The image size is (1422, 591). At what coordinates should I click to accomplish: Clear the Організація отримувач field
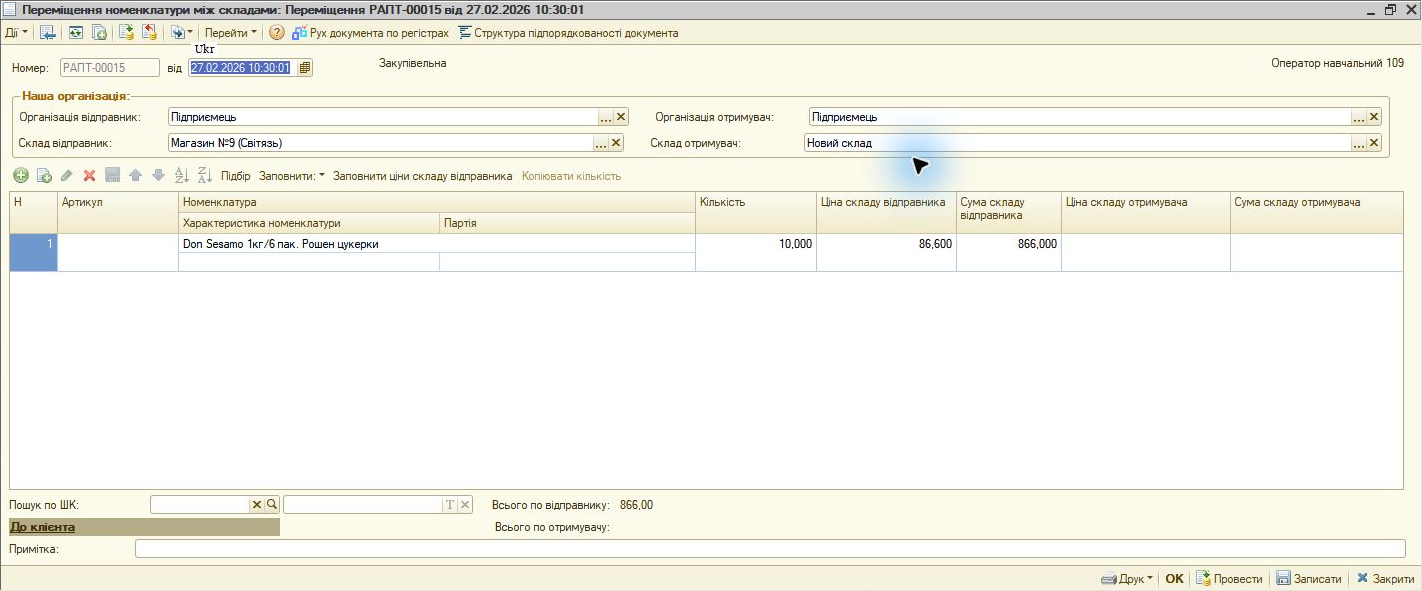1373,117
